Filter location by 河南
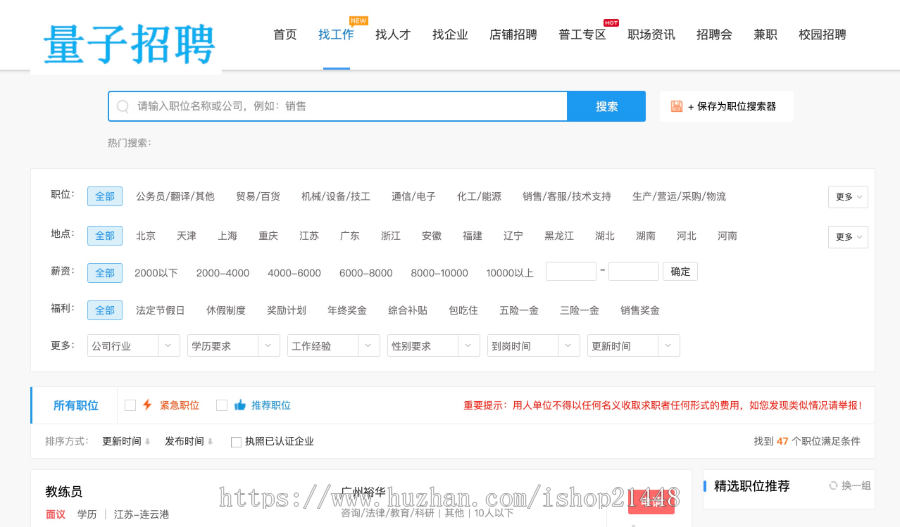This screenshot has width=900, height=527. (727, 236)
